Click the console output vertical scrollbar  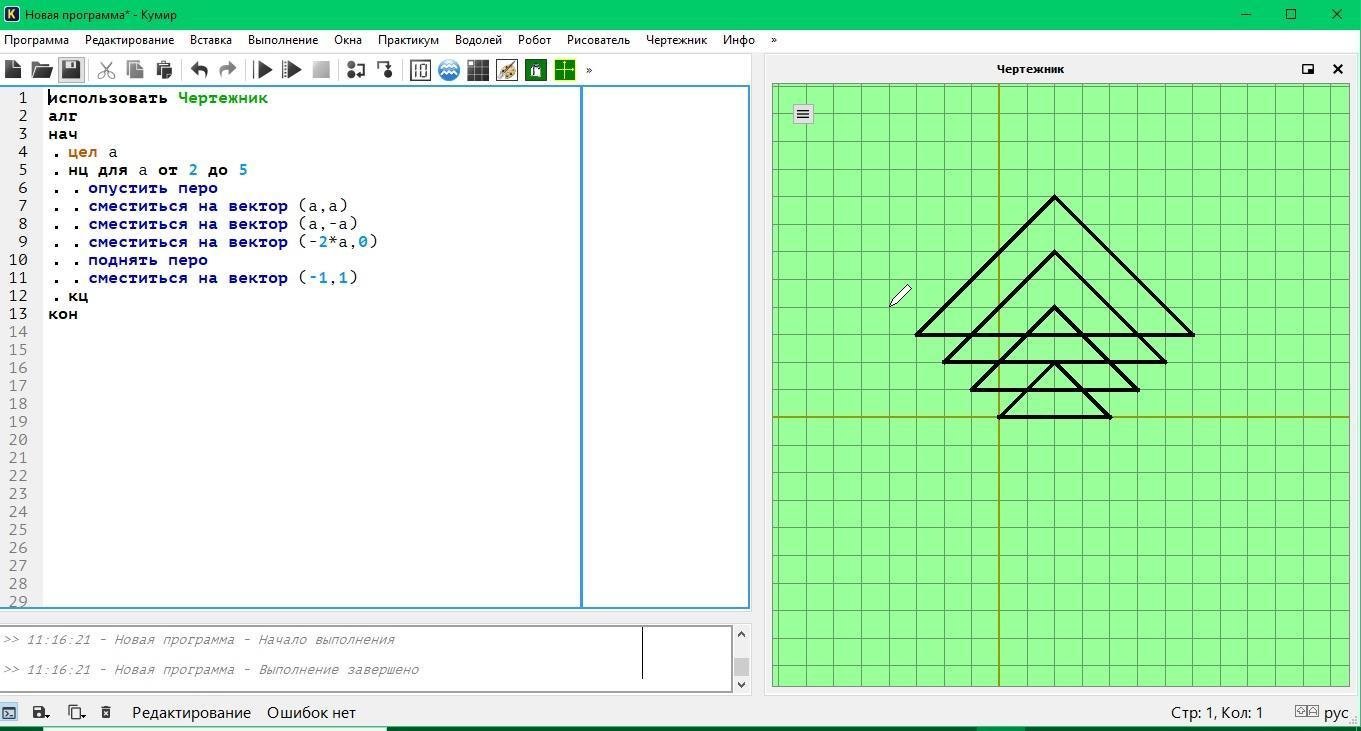[741, 659]
